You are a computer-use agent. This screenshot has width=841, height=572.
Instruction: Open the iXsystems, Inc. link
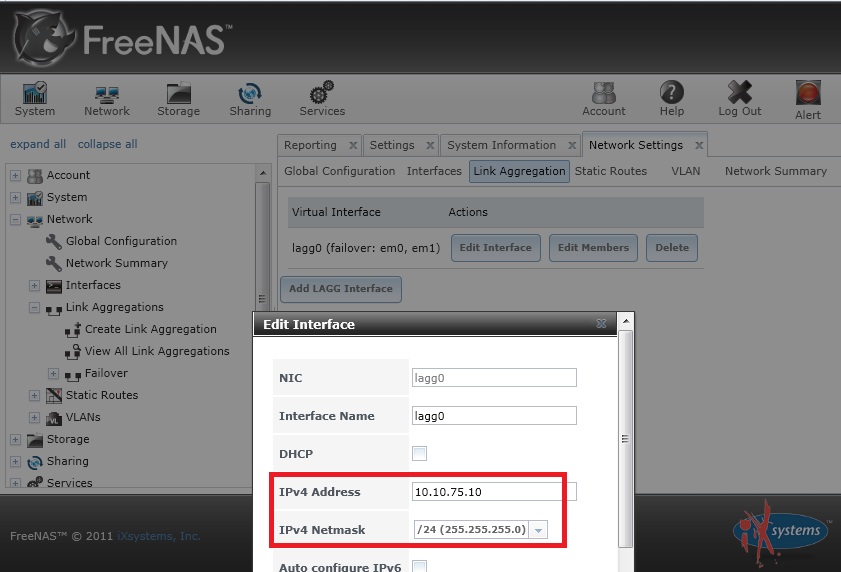[x=159, y=536]
